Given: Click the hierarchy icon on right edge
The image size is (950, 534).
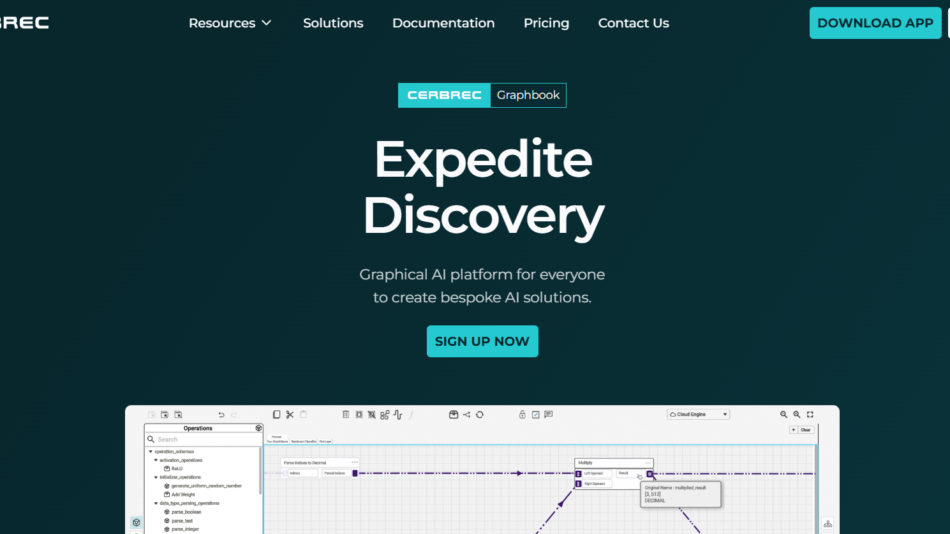Looking at the screenshot, I should [827, 524].
